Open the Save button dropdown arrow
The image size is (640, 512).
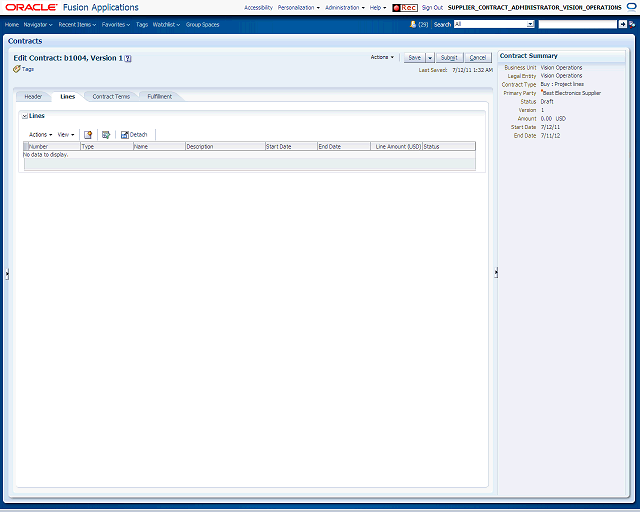coord(430,58)
